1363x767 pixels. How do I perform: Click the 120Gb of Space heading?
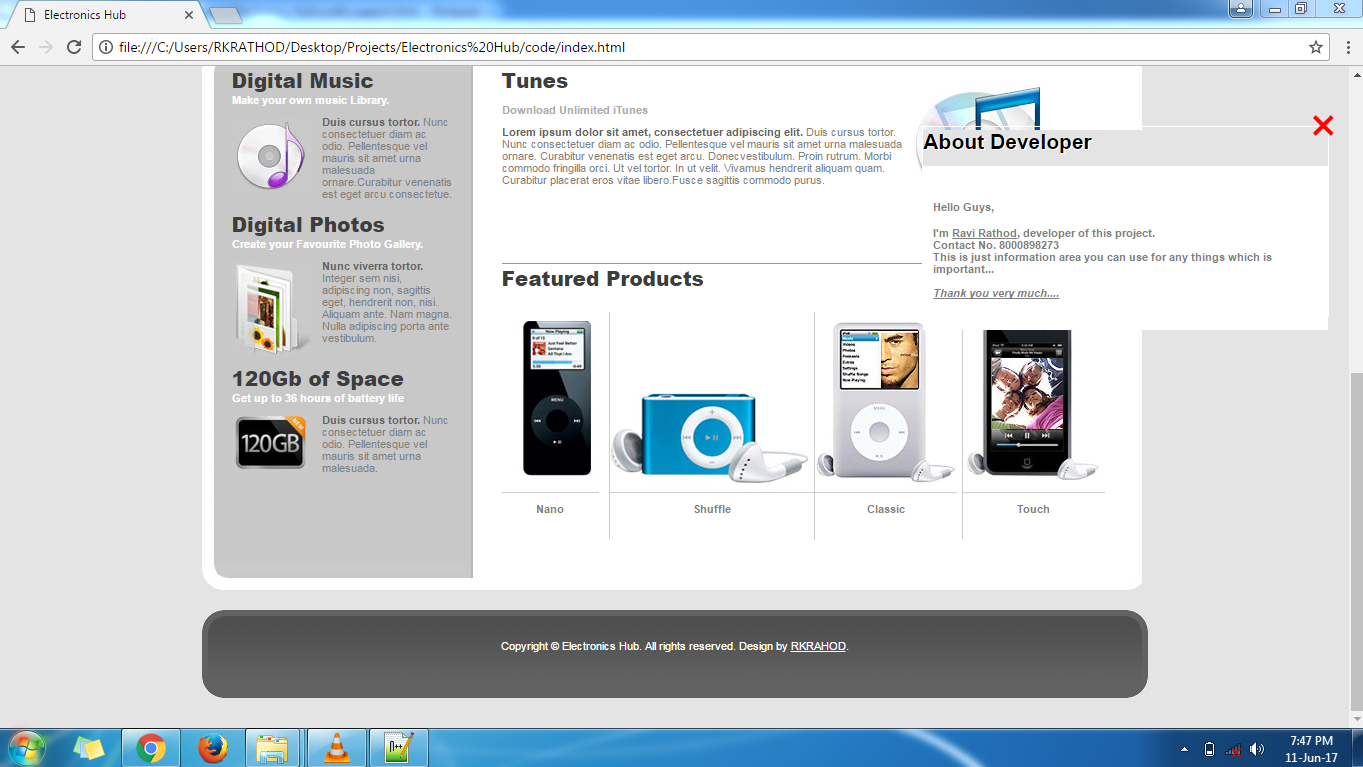coord(318,379)
